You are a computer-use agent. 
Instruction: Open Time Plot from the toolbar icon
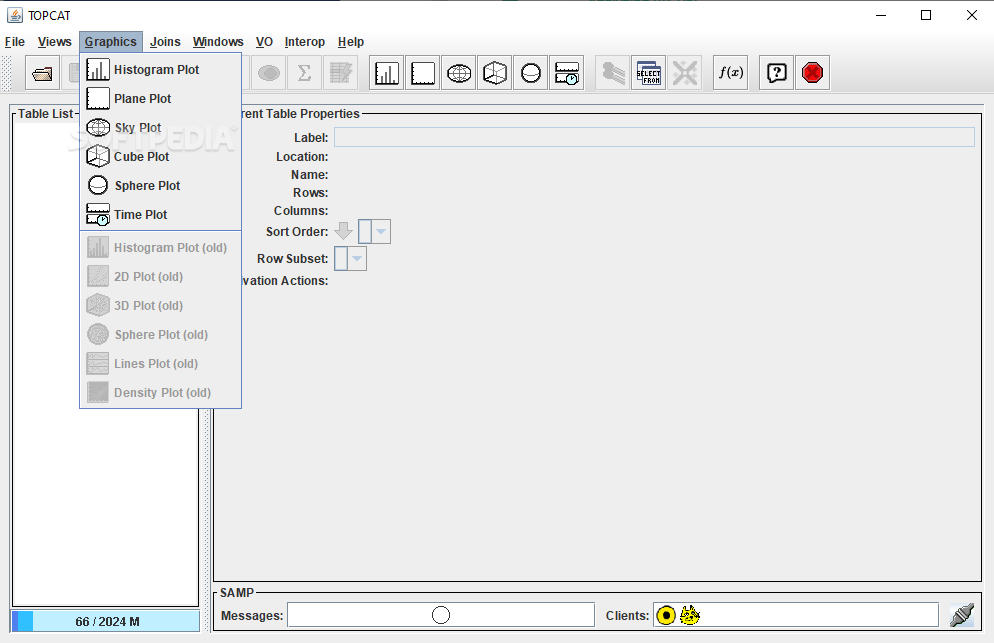[x=567, y=73]
